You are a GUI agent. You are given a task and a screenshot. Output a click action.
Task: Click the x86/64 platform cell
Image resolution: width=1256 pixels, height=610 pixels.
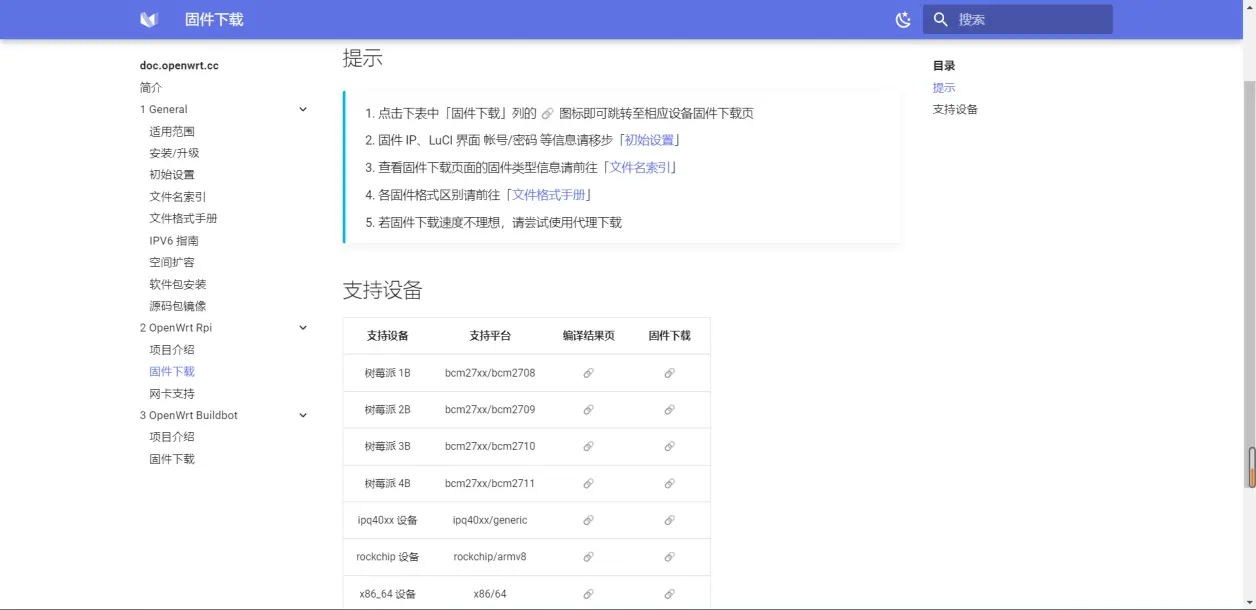click(x=490, y=594)
